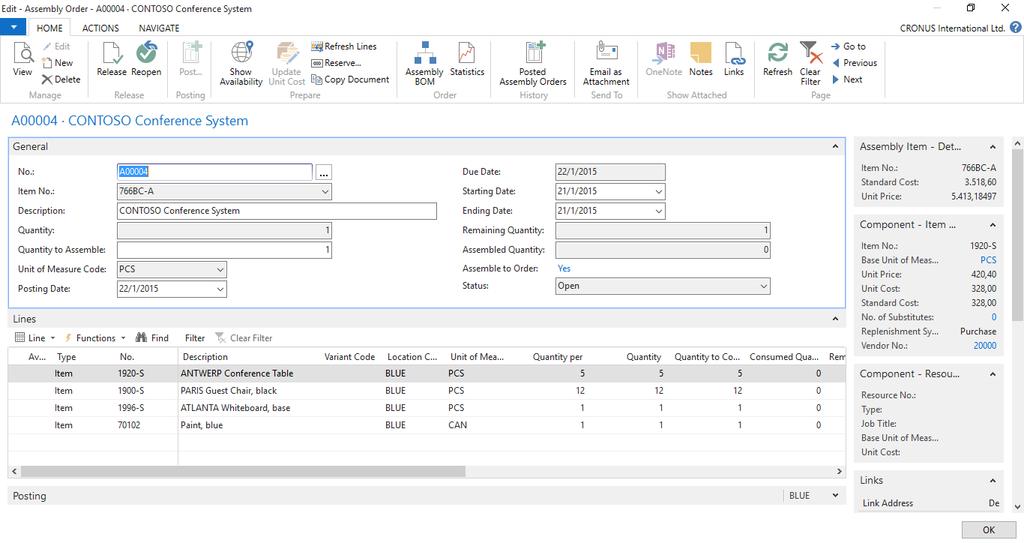This screenshot has width=1024, height=543.
Task: Open Notes in Show Attached group
Action: pyautogui.click(x=701, y=59)
